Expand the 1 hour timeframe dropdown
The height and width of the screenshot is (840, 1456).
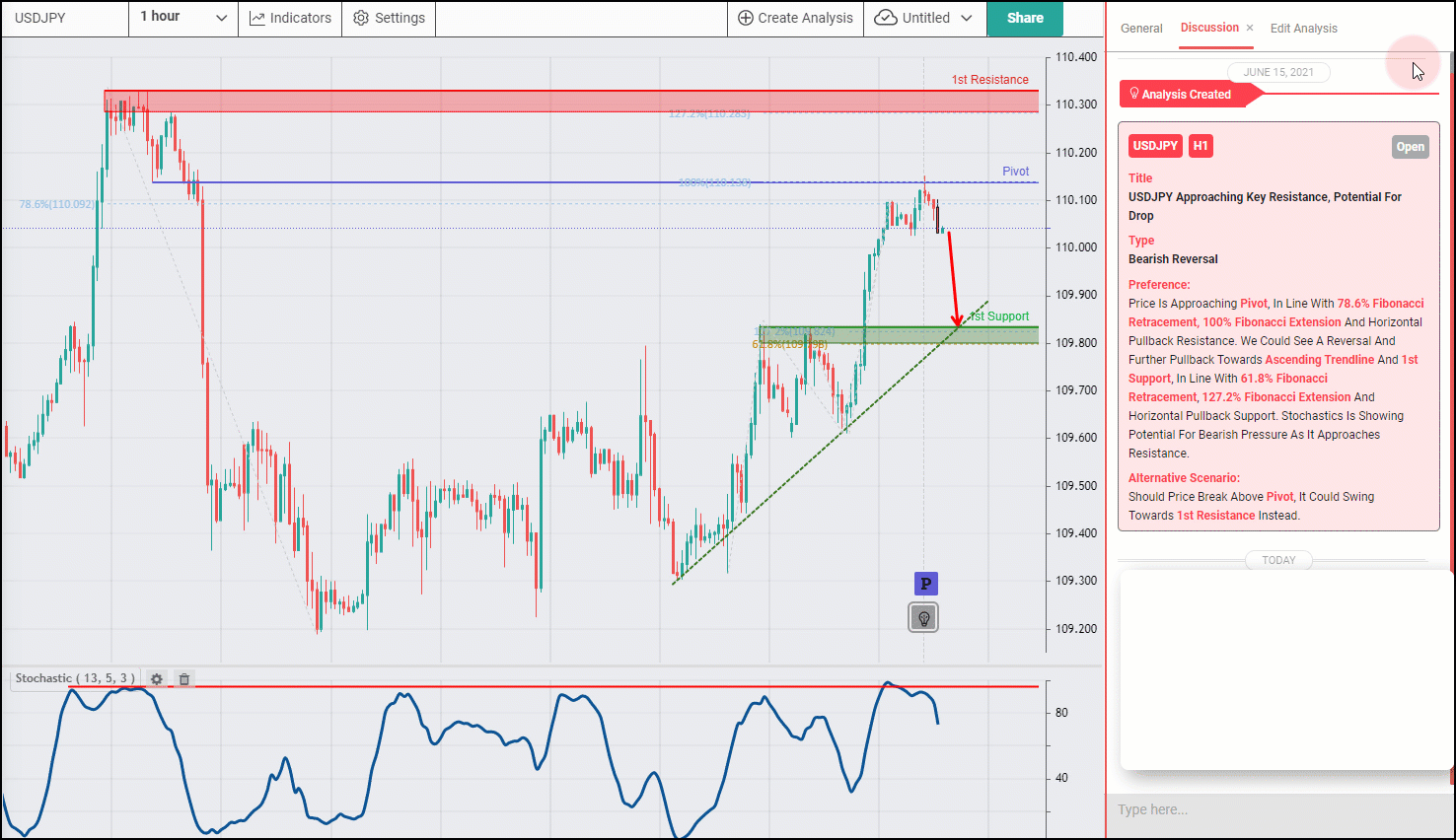tap(183, 18)
